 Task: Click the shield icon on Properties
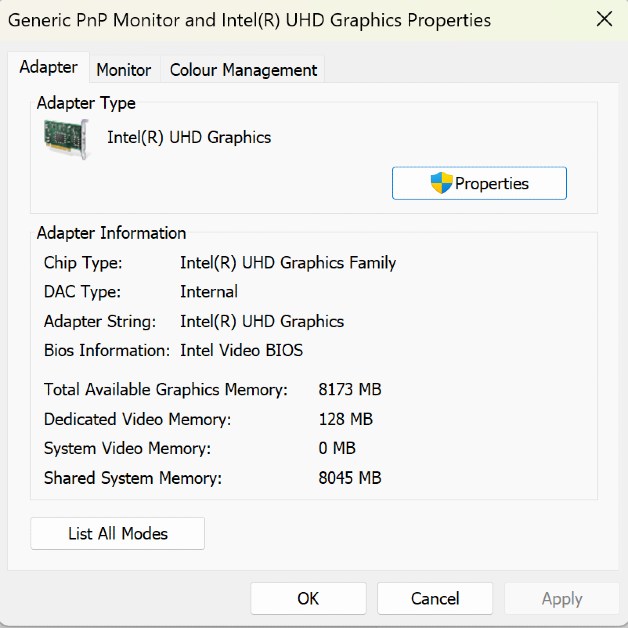pos(442,183)
